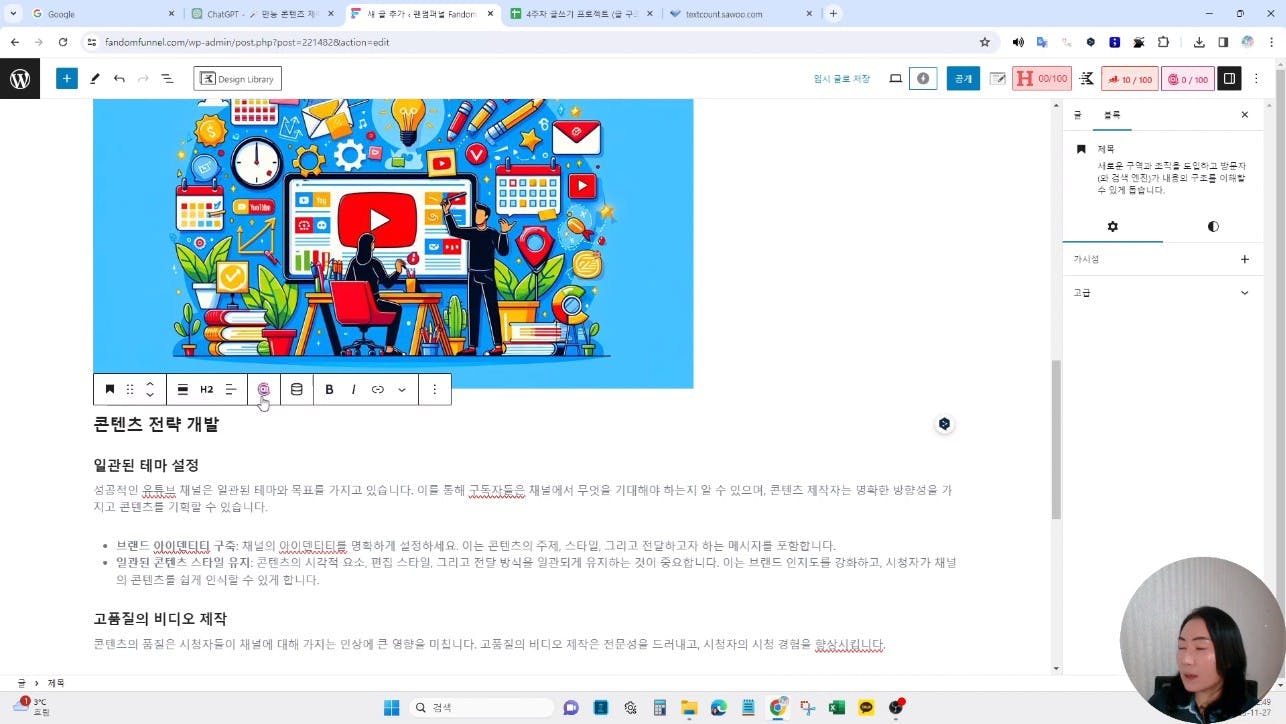This screenshot has width=1286, height=724.
Task: Switch to the textcount.sawoo.com tab
Action: tap(740, 14)
